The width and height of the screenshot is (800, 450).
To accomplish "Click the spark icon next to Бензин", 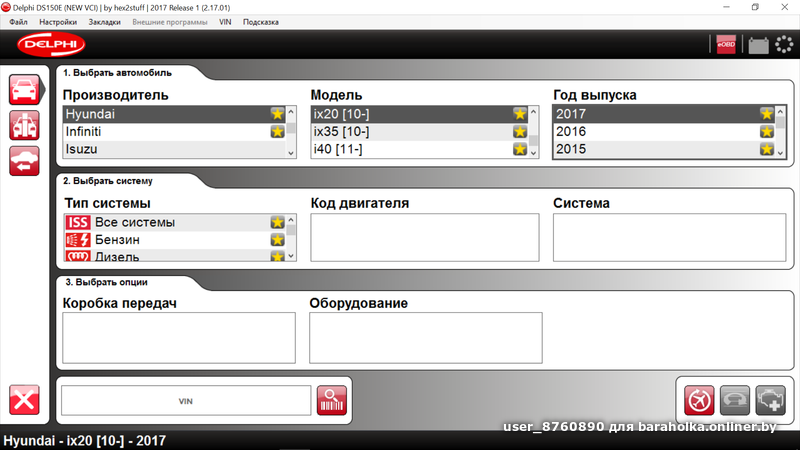I will [x=78, y=240].
